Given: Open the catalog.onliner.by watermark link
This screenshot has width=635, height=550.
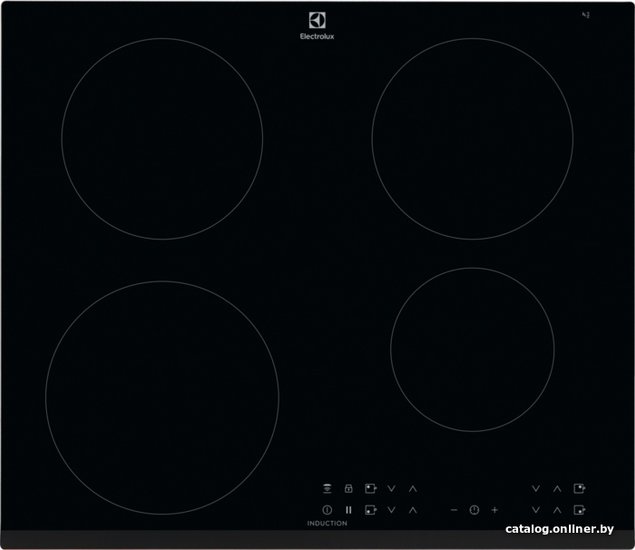Looking at the screenshot, I should pyautogui.click(x=560, y=529).
